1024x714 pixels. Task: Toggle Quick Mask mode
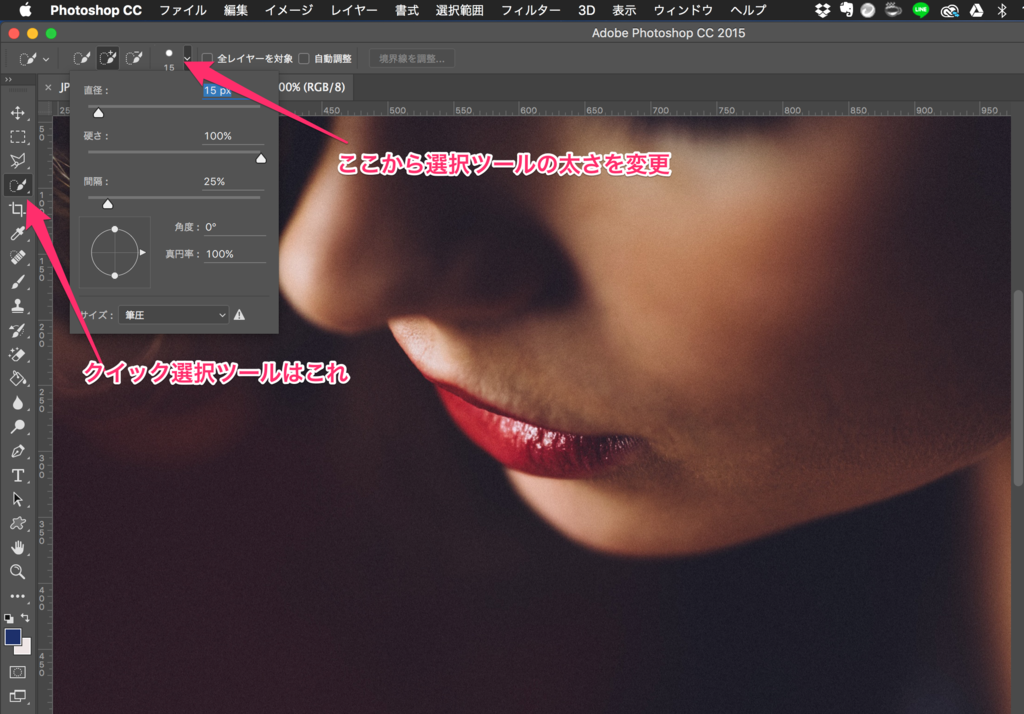(18, 672)
